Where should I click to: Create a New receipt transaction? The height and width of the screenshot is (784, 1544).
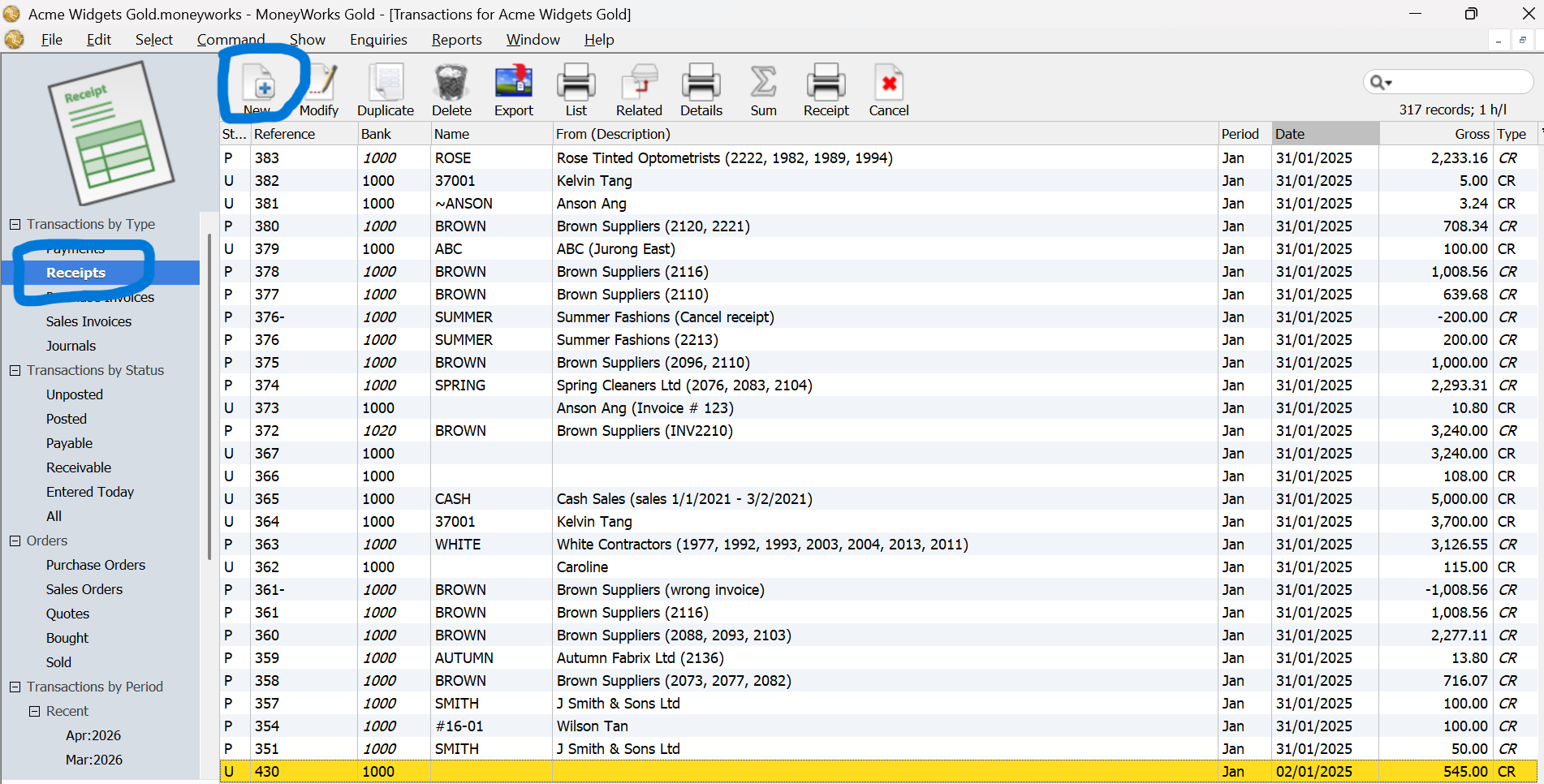coord(259,88)
